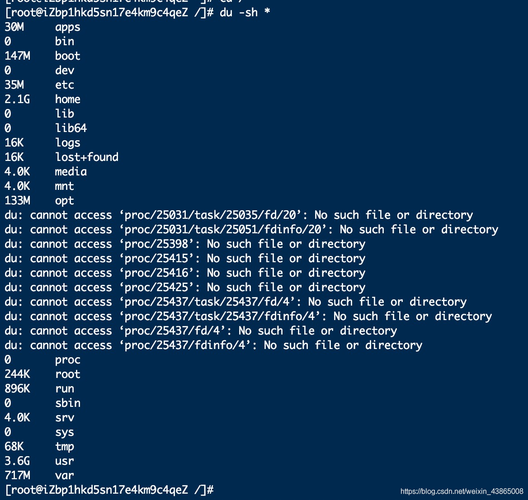The image size is (528, 500).
Task: Click the '896K' size for run
Action: pyautogui.click(x=17, y=389)
